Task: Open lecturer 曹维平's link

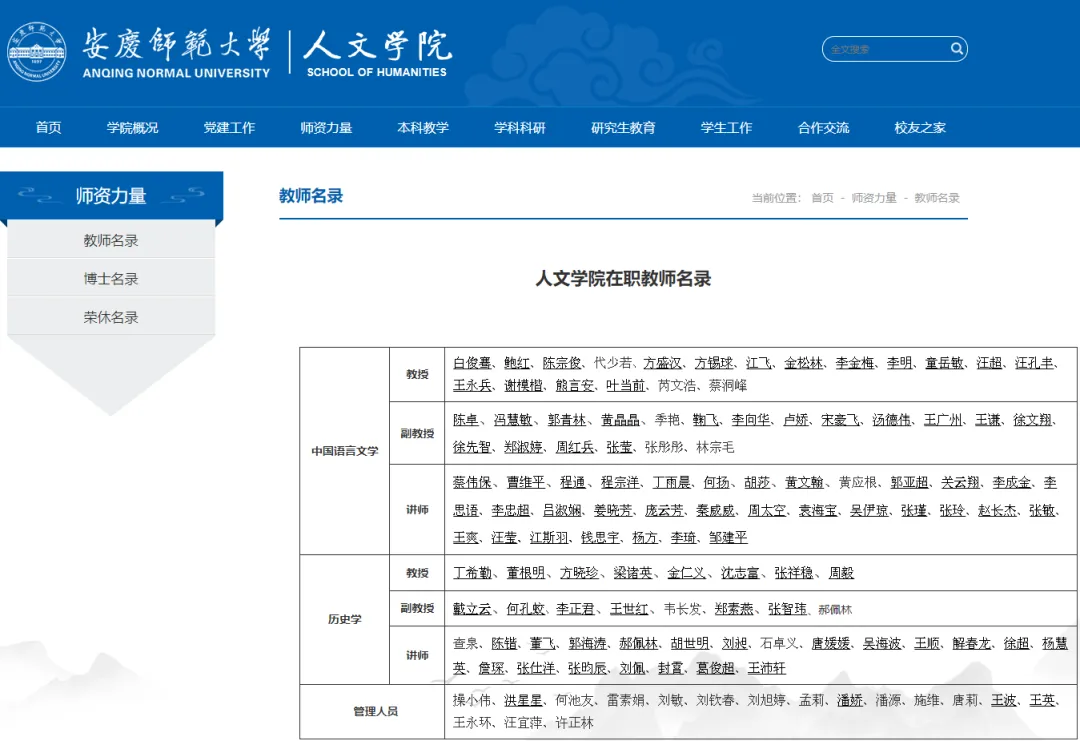Action: [526, 483]
